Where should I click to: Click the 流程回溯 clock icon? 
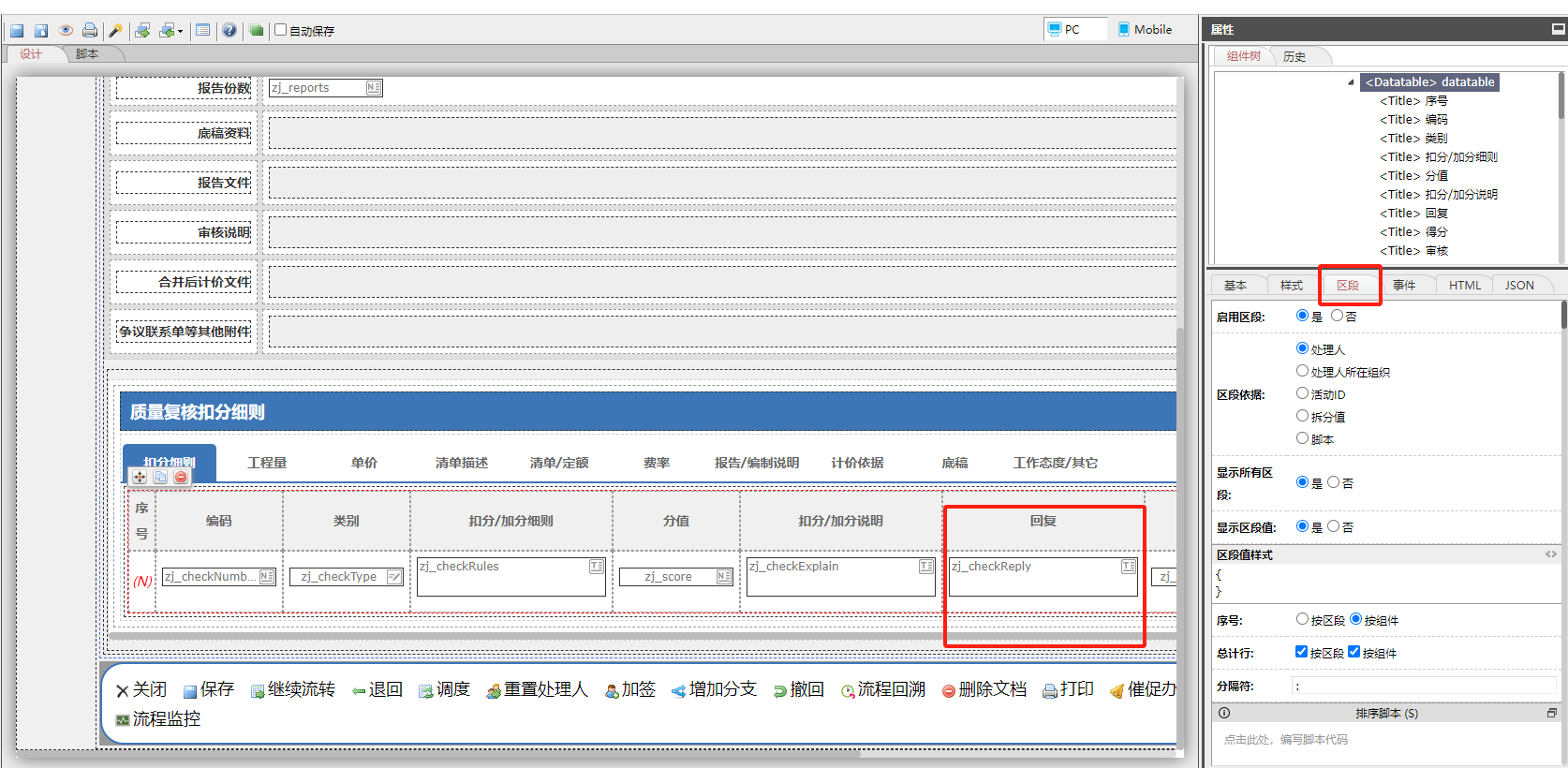[x=848, y=691]
